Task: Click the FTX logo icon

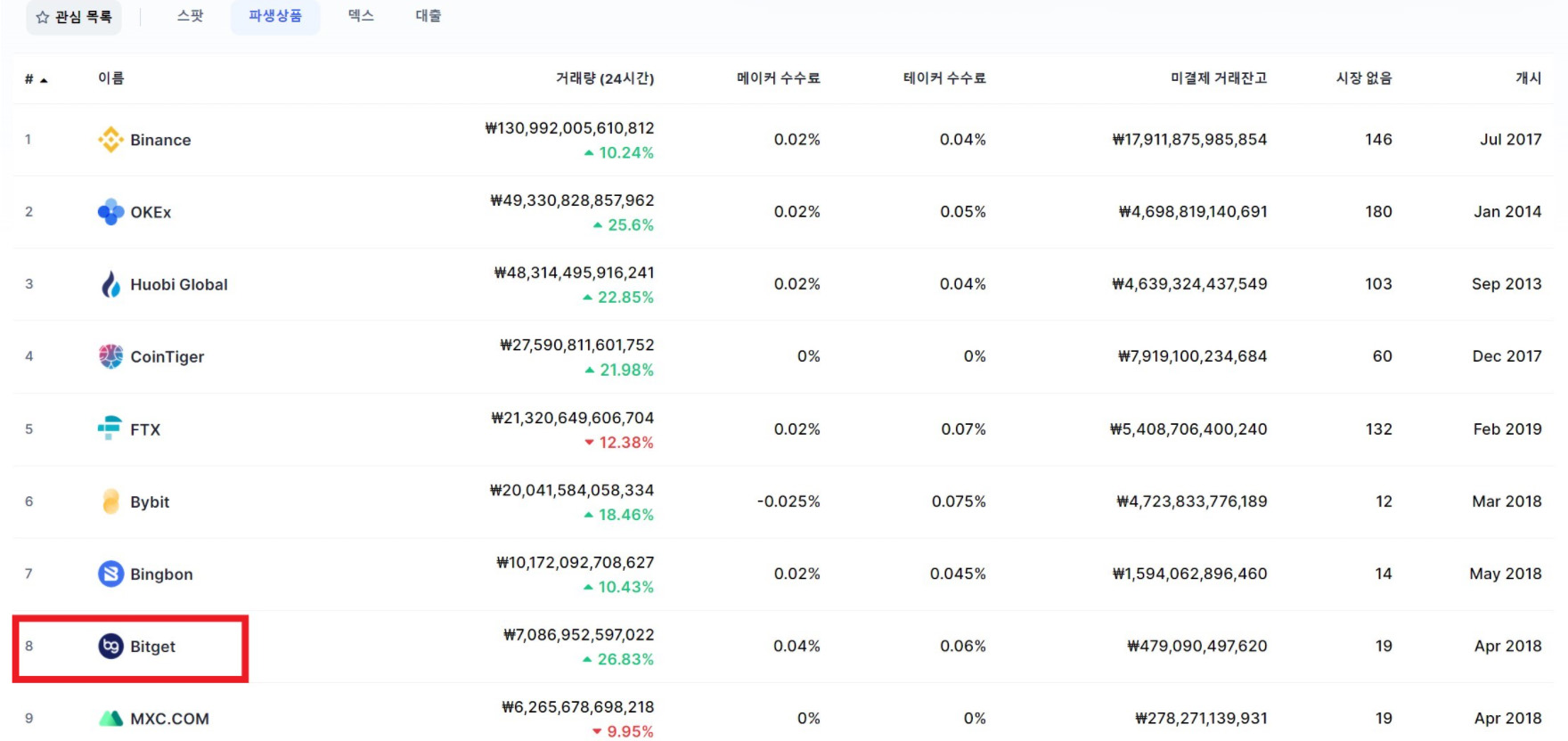Action: [x=110, y=428]
